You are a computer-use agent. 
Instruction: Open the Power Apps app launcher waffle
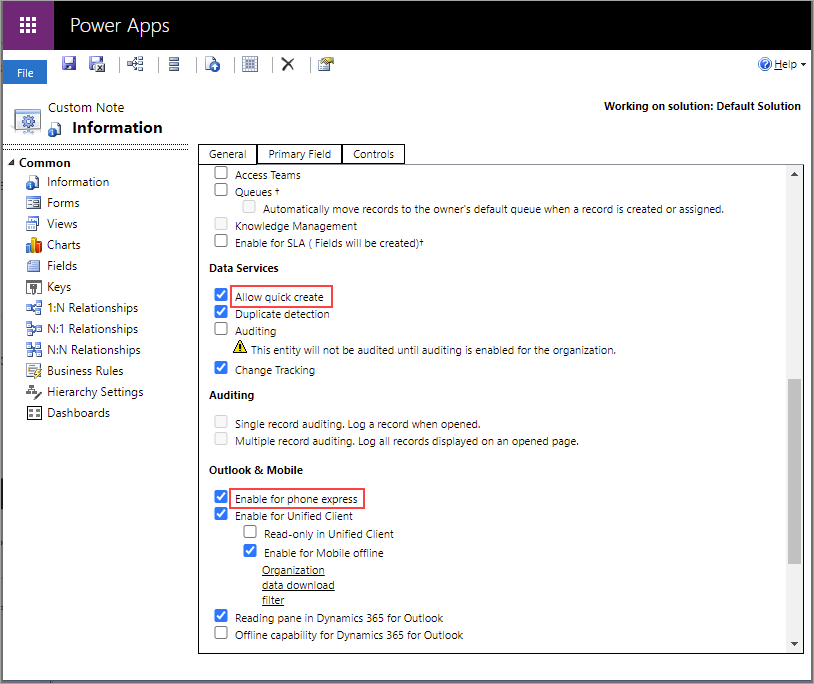click(x=27, y=25)
